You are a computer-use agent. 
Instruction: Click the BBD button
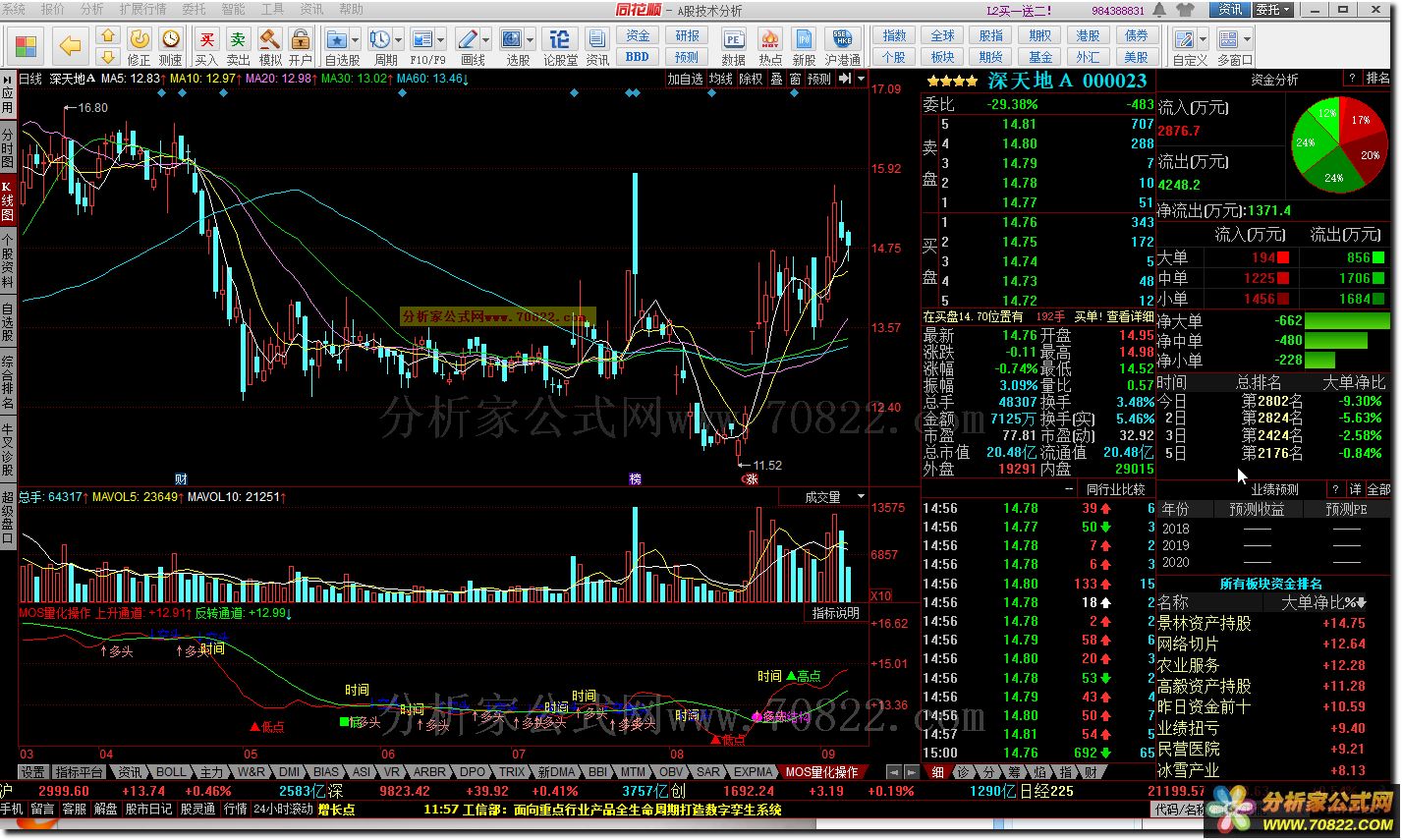(638, 57)
